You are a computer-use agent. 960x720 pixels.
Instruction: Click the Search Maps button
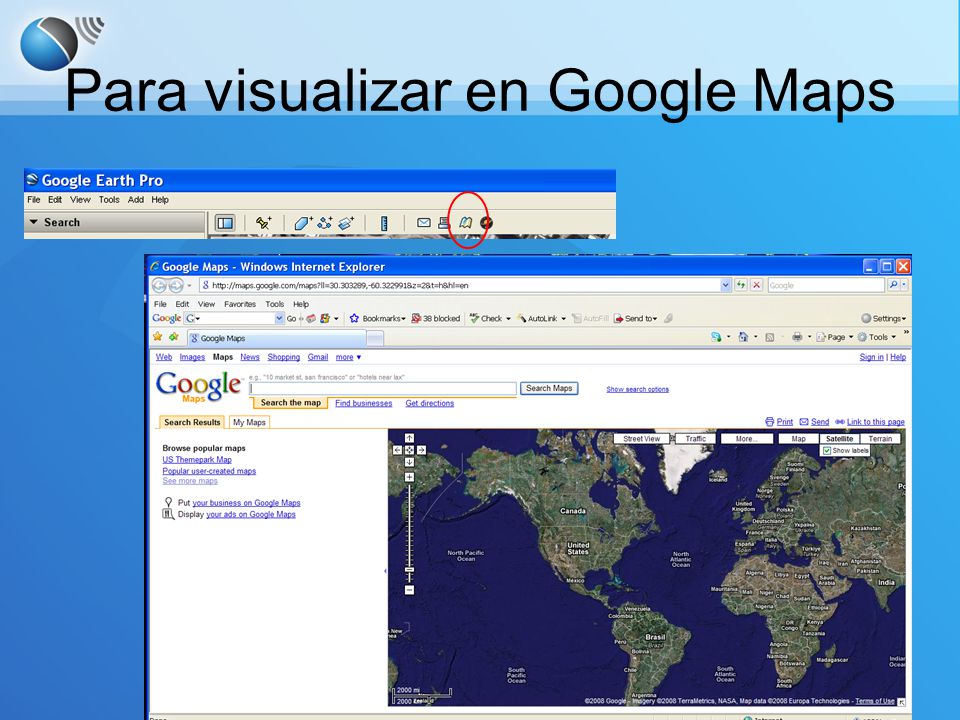click(549, 388)
